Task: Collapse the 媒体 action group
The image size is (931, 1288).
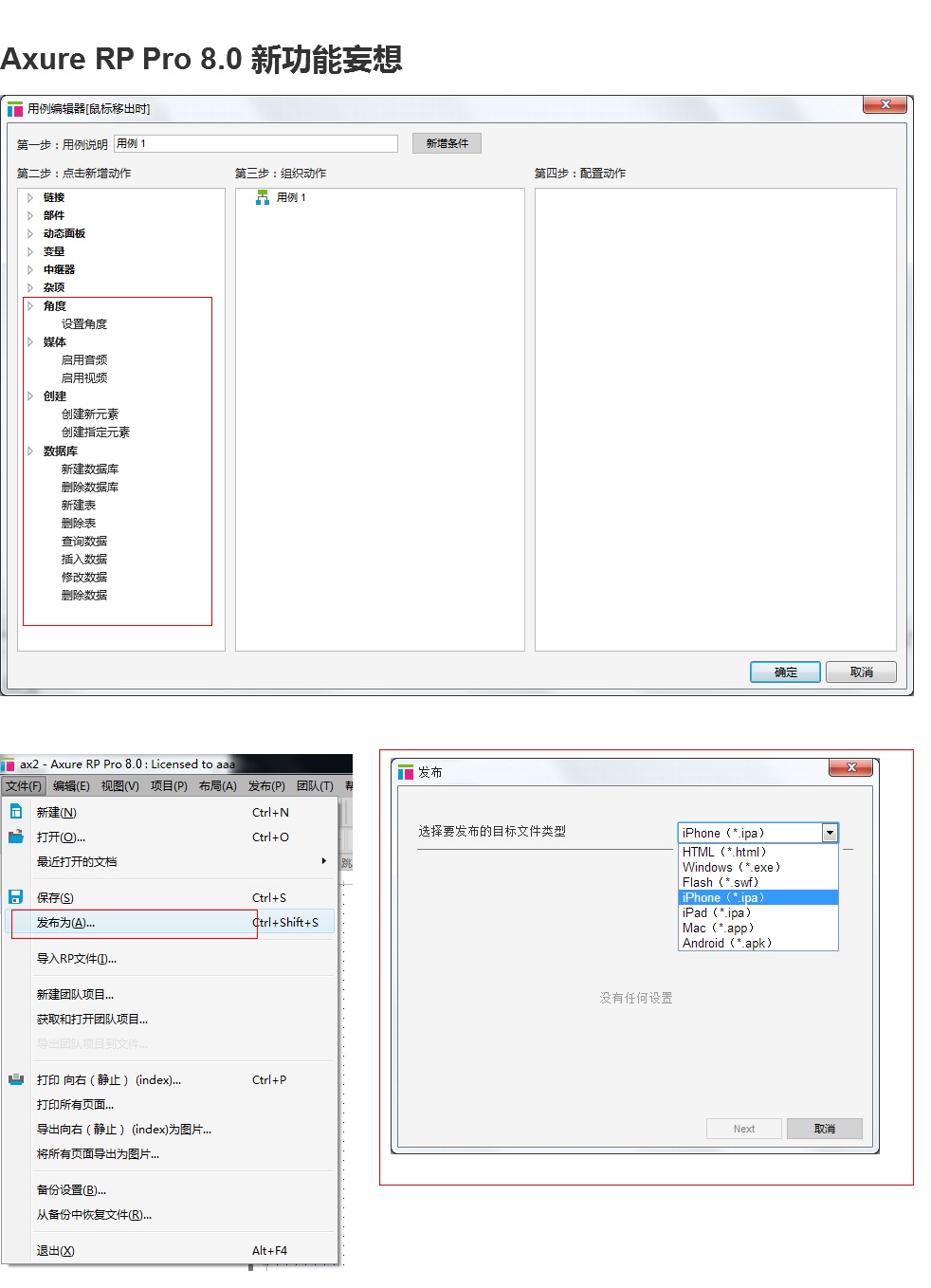Action: pos(30,341)
